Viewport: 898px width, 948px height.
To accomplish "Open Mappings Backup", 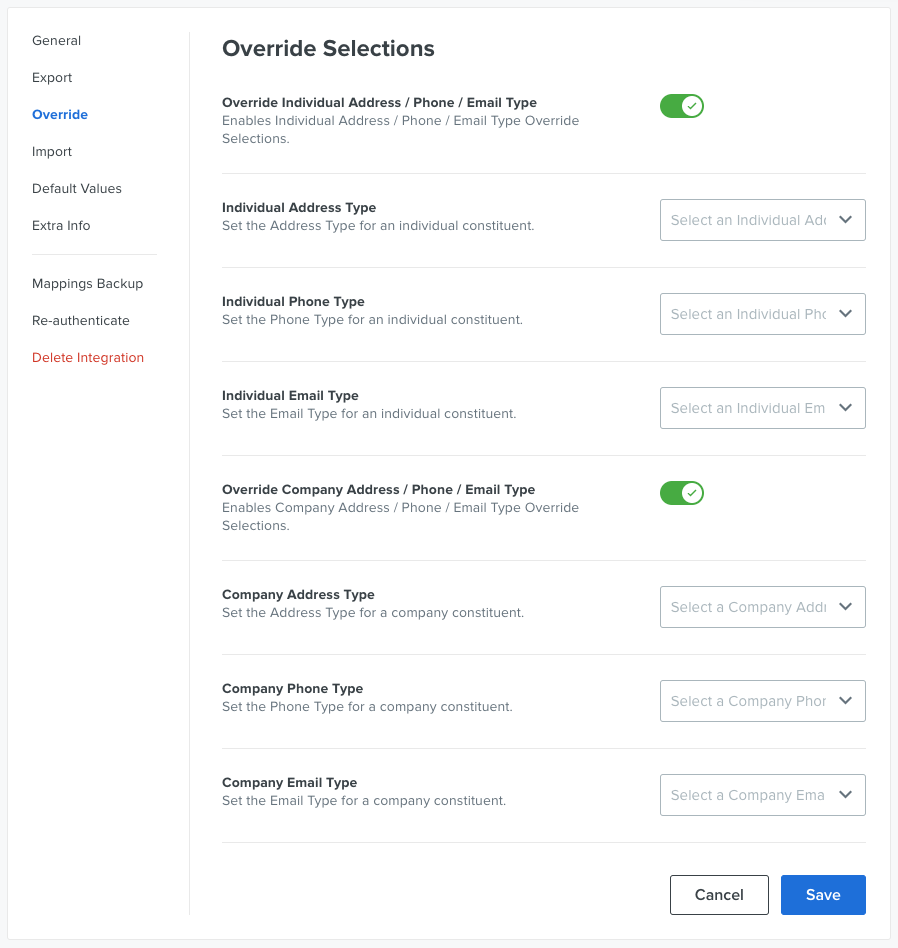I will click(88, 284).
